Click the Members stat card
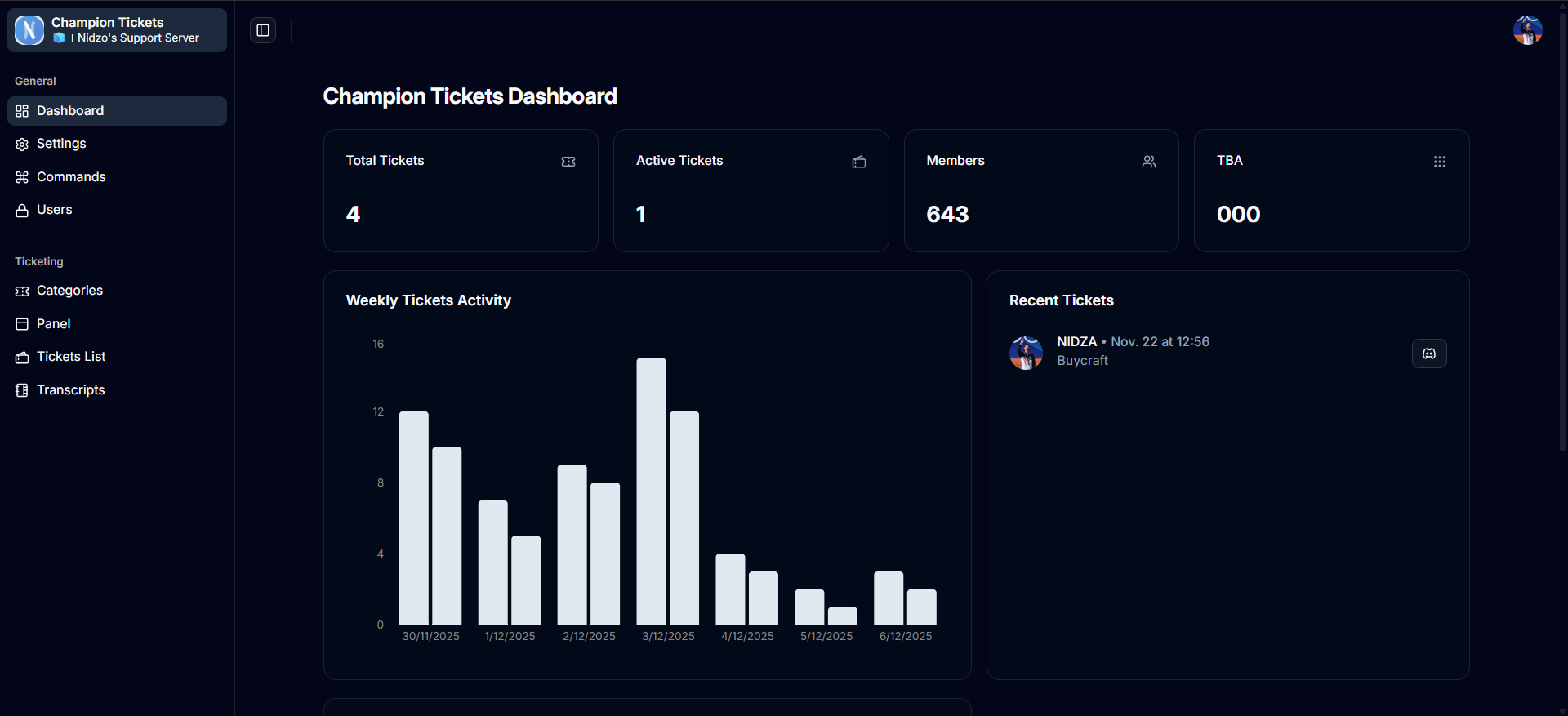Screen dimensions: 1568x716 click(x=1041, y=190)
